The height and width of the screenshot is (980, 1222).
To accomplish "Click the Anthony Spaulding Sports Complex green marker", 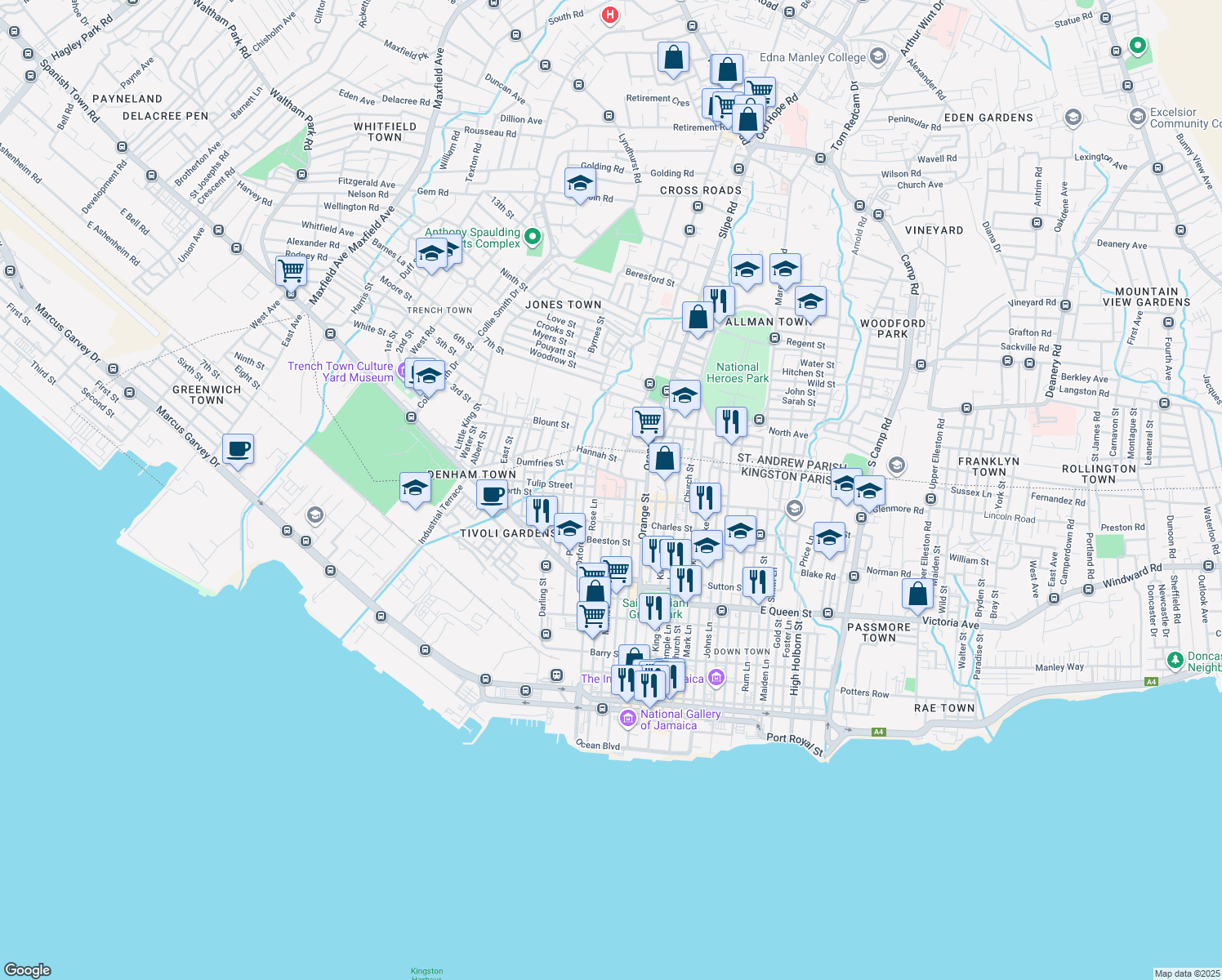I will point(532,235).
